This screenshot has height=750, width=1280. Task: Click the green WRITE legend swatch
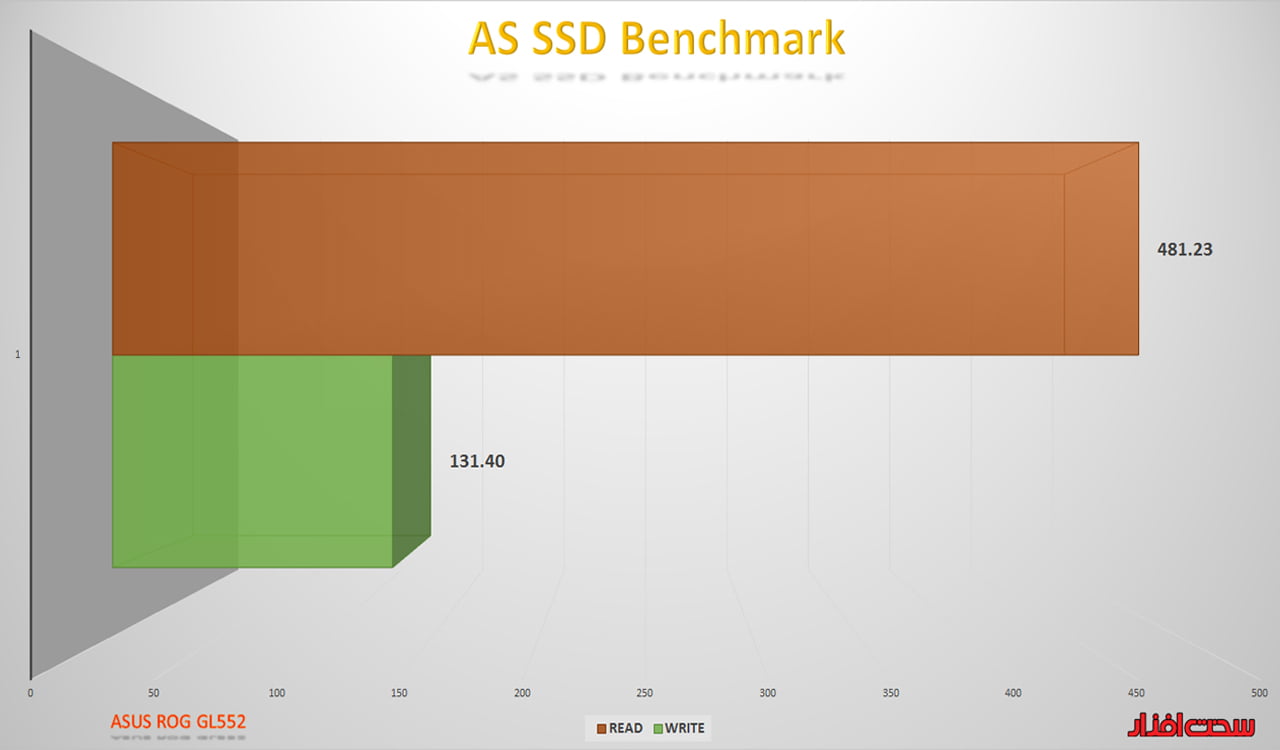(x=659, y=728)
